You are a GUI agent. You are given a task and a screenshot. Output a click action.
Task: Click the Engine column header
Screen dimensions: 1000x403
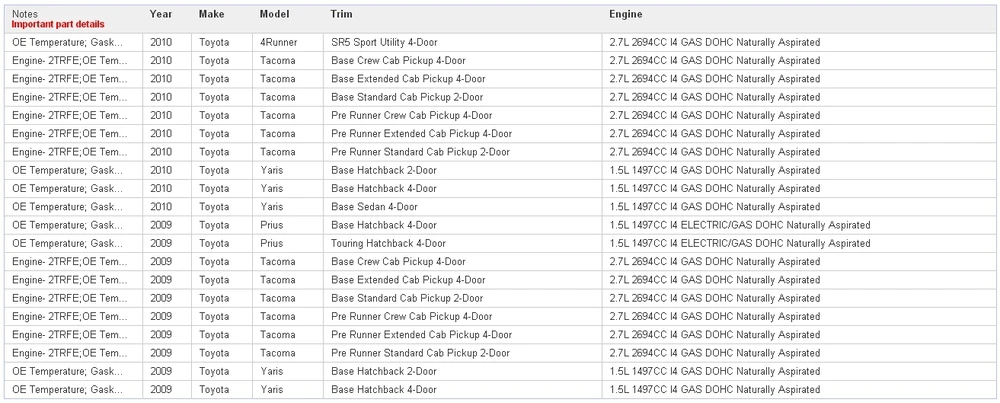[x=626, y=14]
